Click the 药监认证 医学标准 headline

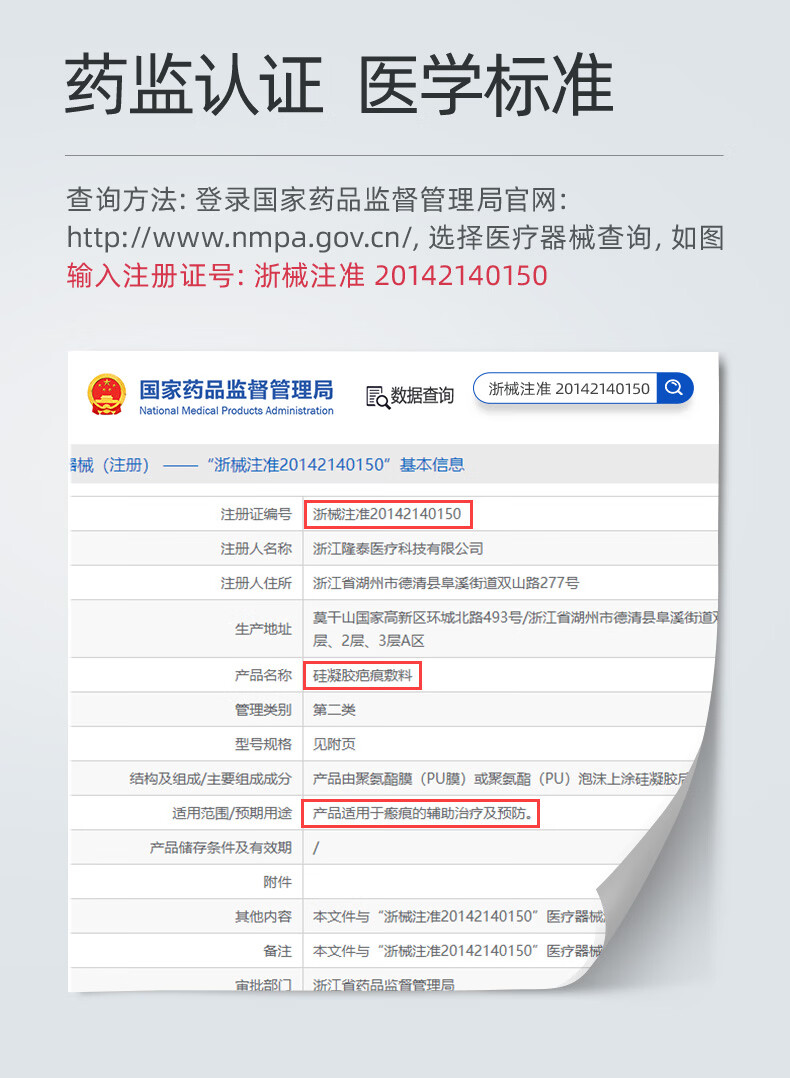pos(339,85)
